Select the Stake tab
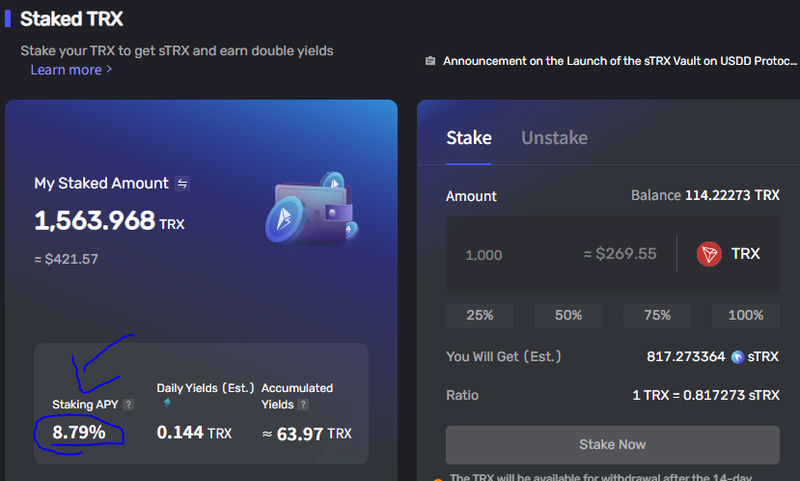The image size is (800, 481). coord(469,138)
